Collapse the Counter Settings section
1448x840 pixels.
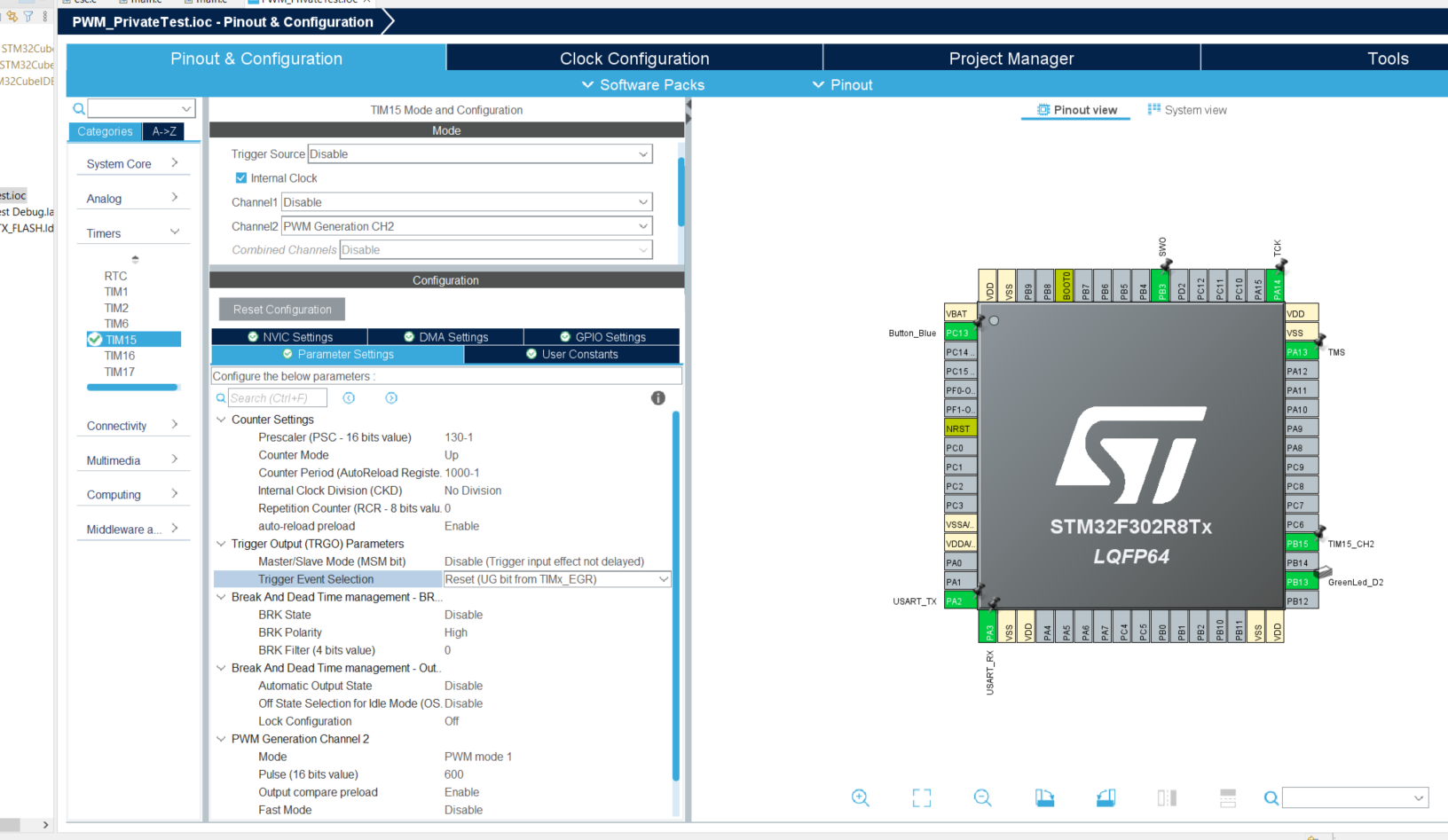tap(220, 419)
